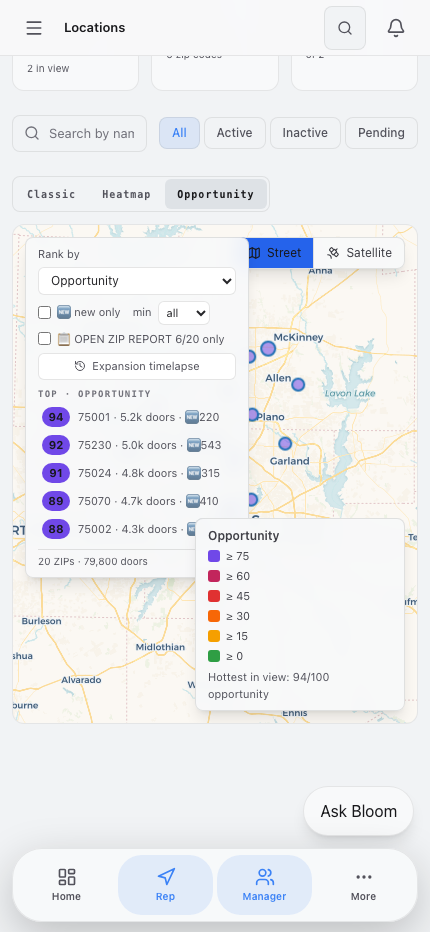Select map marker near McKinney
The image size is (430, 932).
click(268, 348)
